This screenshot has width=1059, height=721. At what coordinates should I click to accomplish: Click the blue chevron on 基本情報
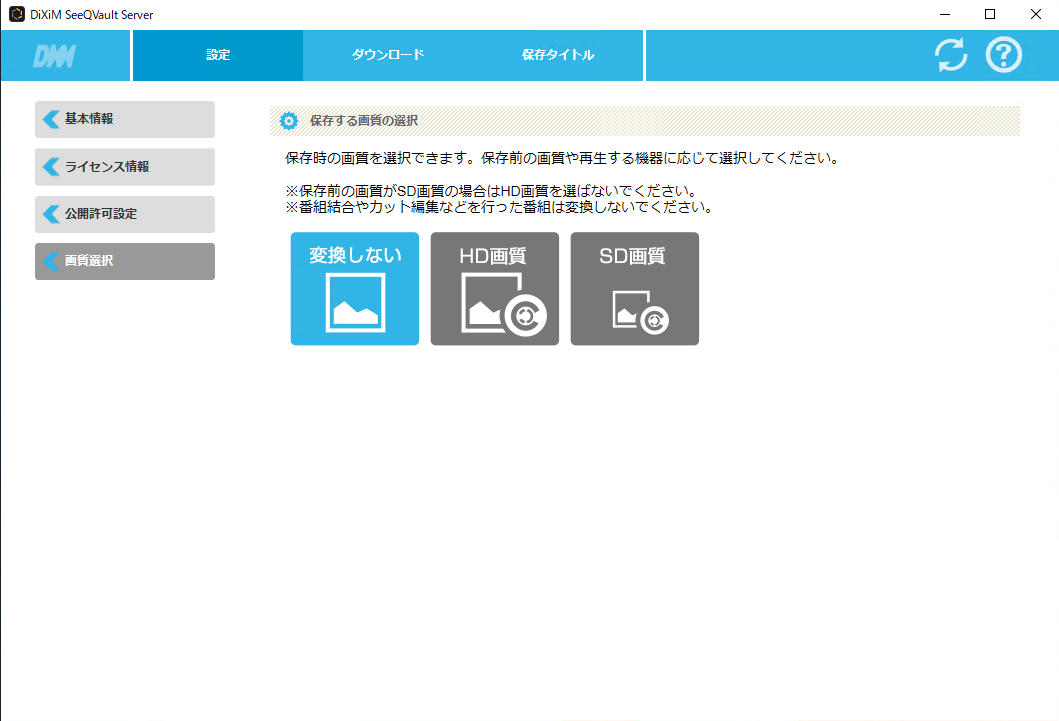(x=51, y=119)
